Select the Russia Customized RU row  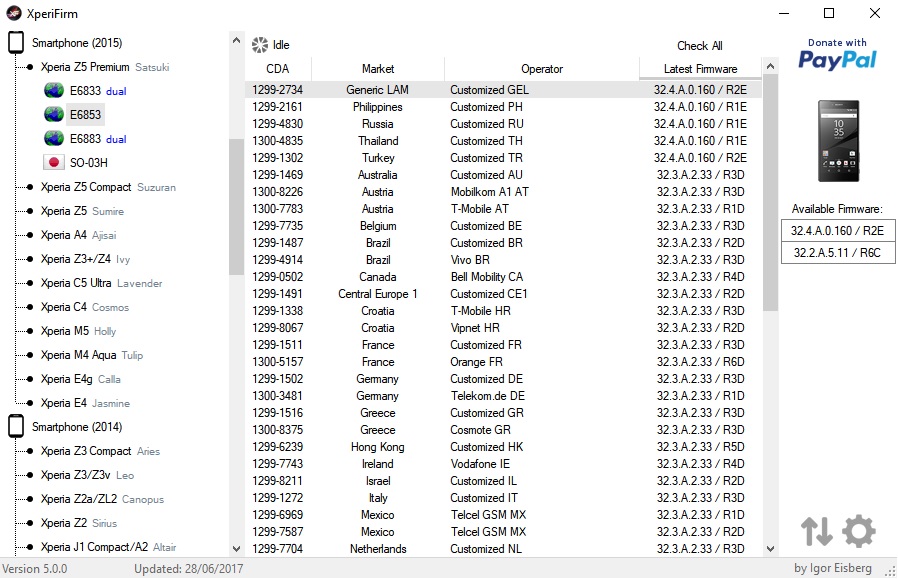504,124
